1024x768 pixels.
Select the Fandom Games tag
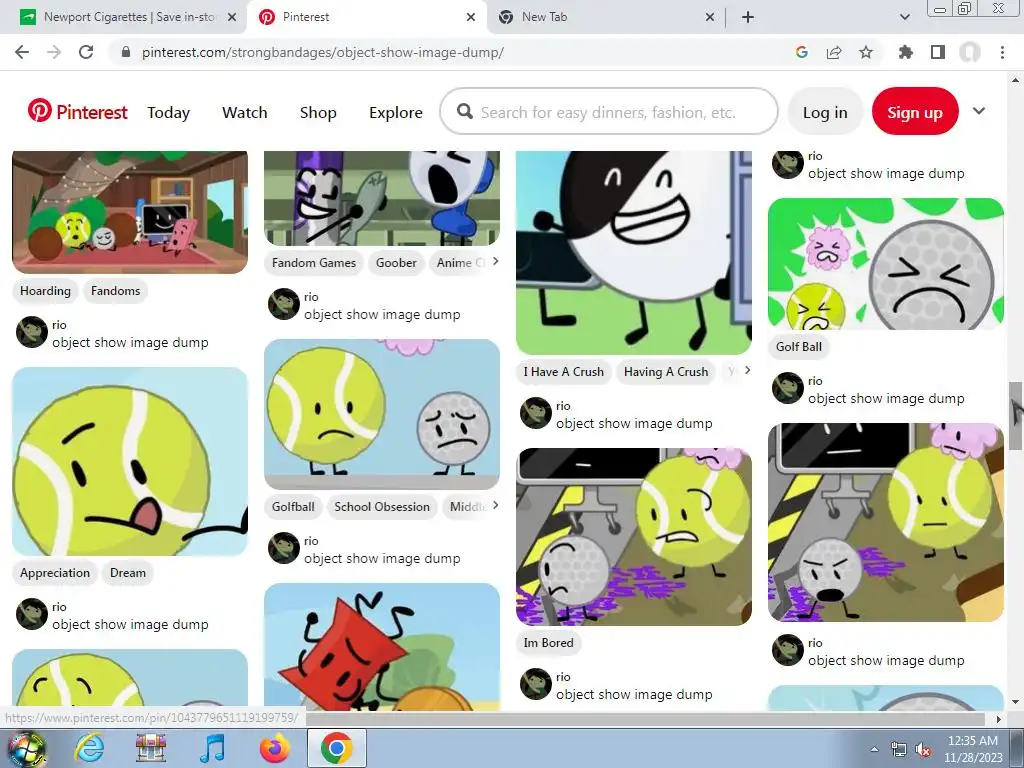tap(314, 263)
